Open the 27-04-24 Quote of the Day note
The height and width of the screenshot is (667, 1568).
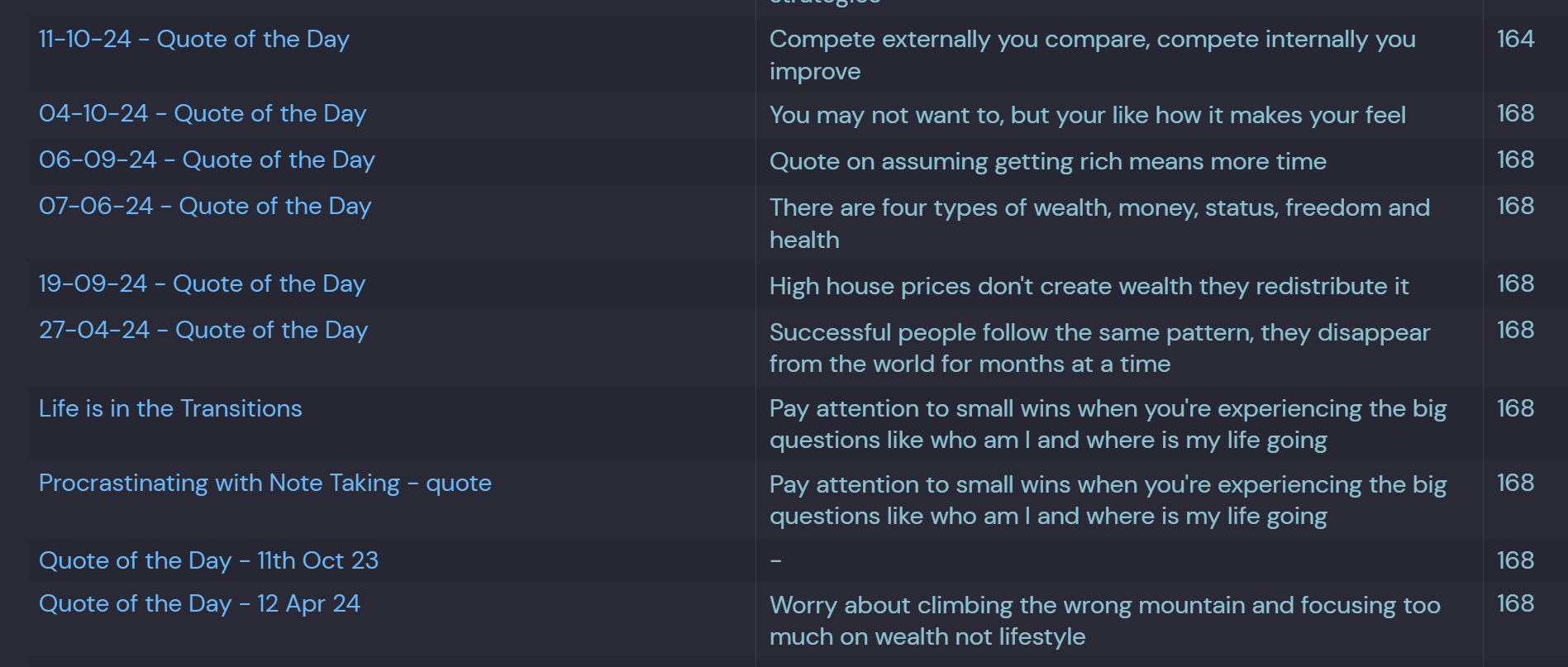point(203,331)
